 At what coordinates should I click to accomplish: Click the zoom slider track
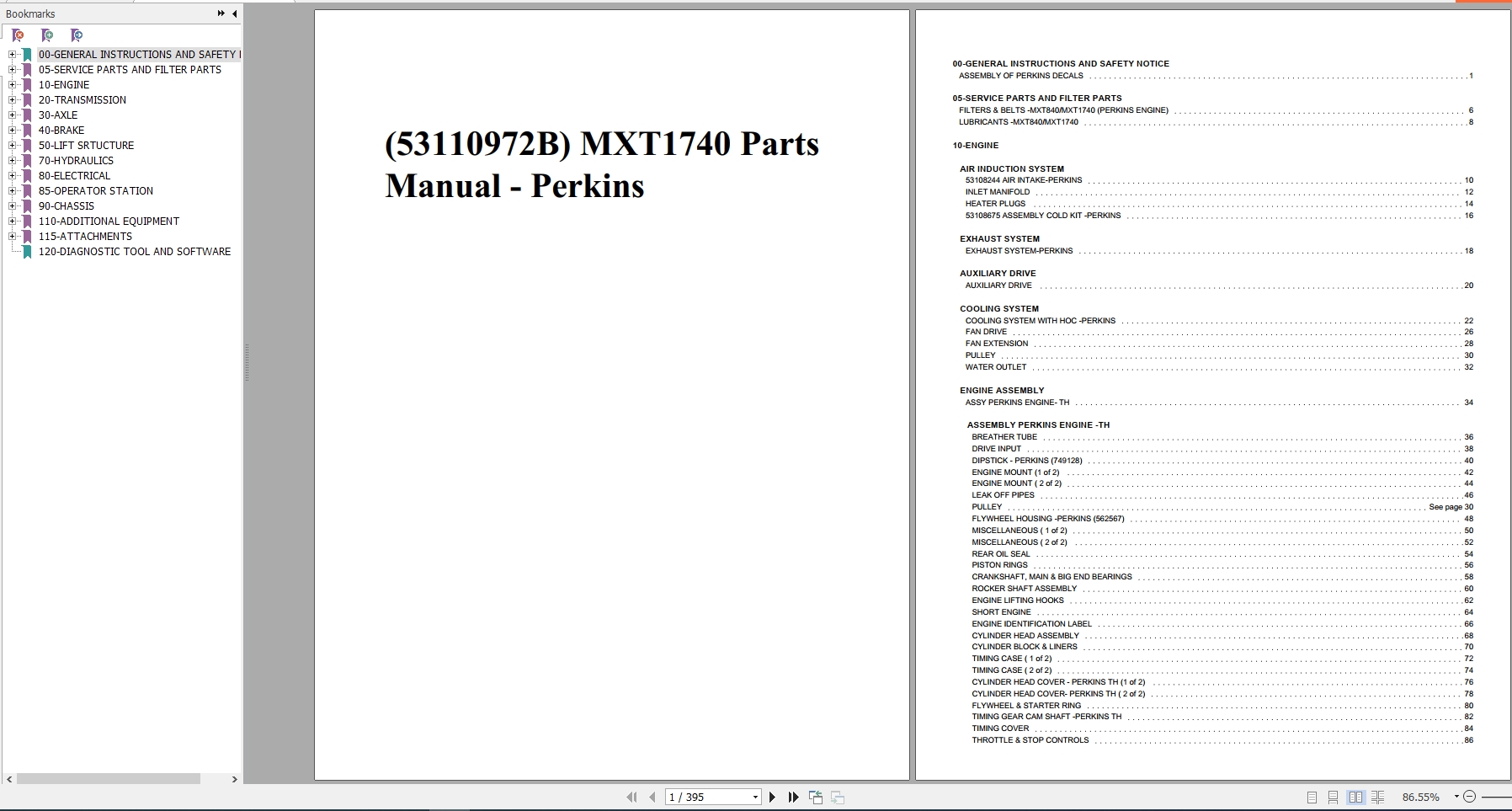click(1496, 797)
